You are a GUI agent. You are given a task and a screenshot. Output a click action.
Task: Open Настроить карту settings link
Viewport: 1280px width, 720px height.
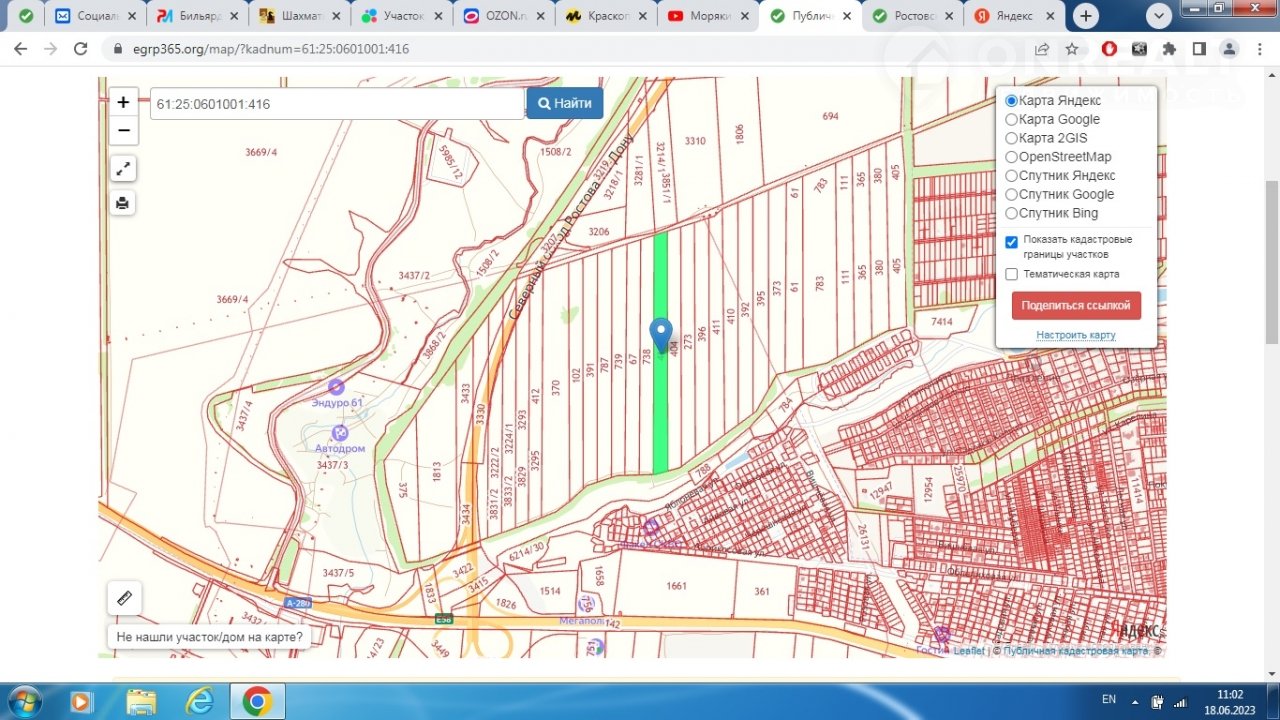tap(1076, 335)
